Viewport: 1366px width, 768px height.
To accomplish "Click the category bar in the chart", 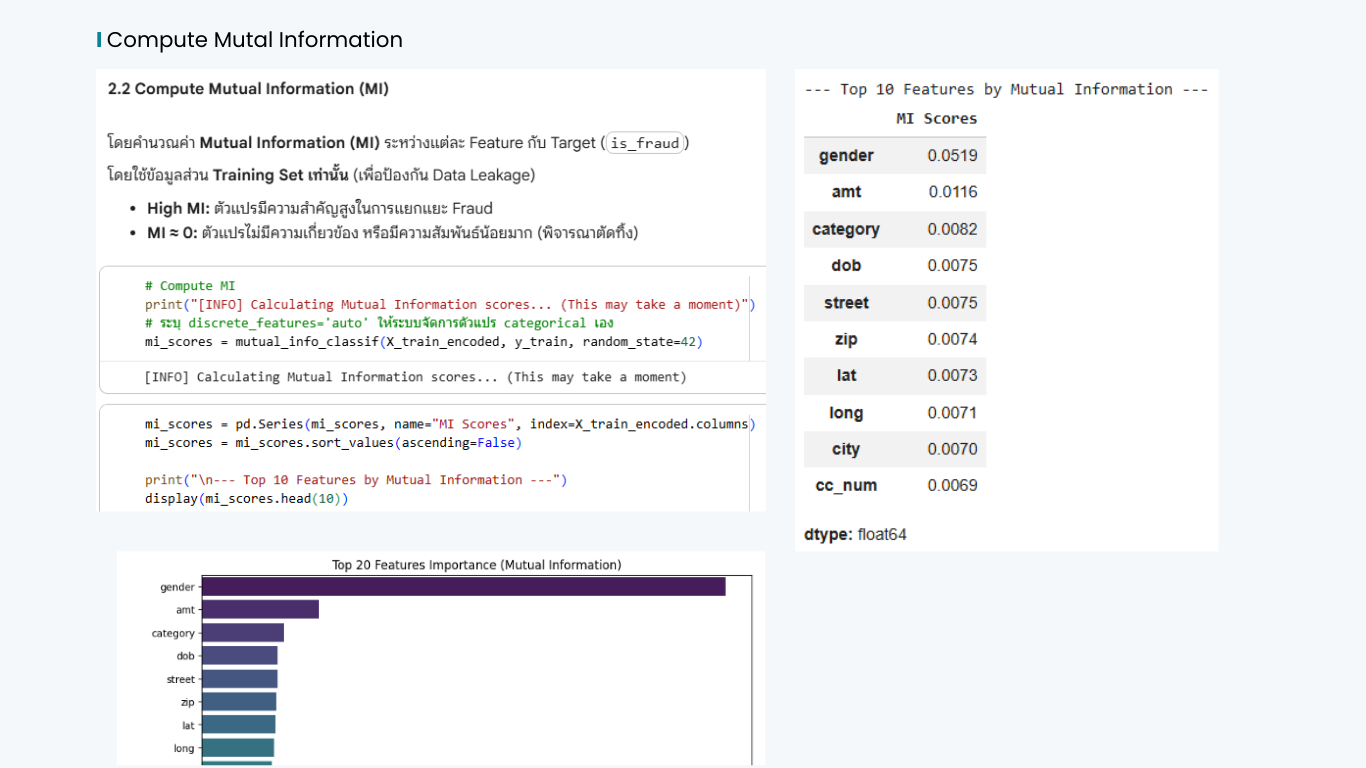I will coord(243,633).
